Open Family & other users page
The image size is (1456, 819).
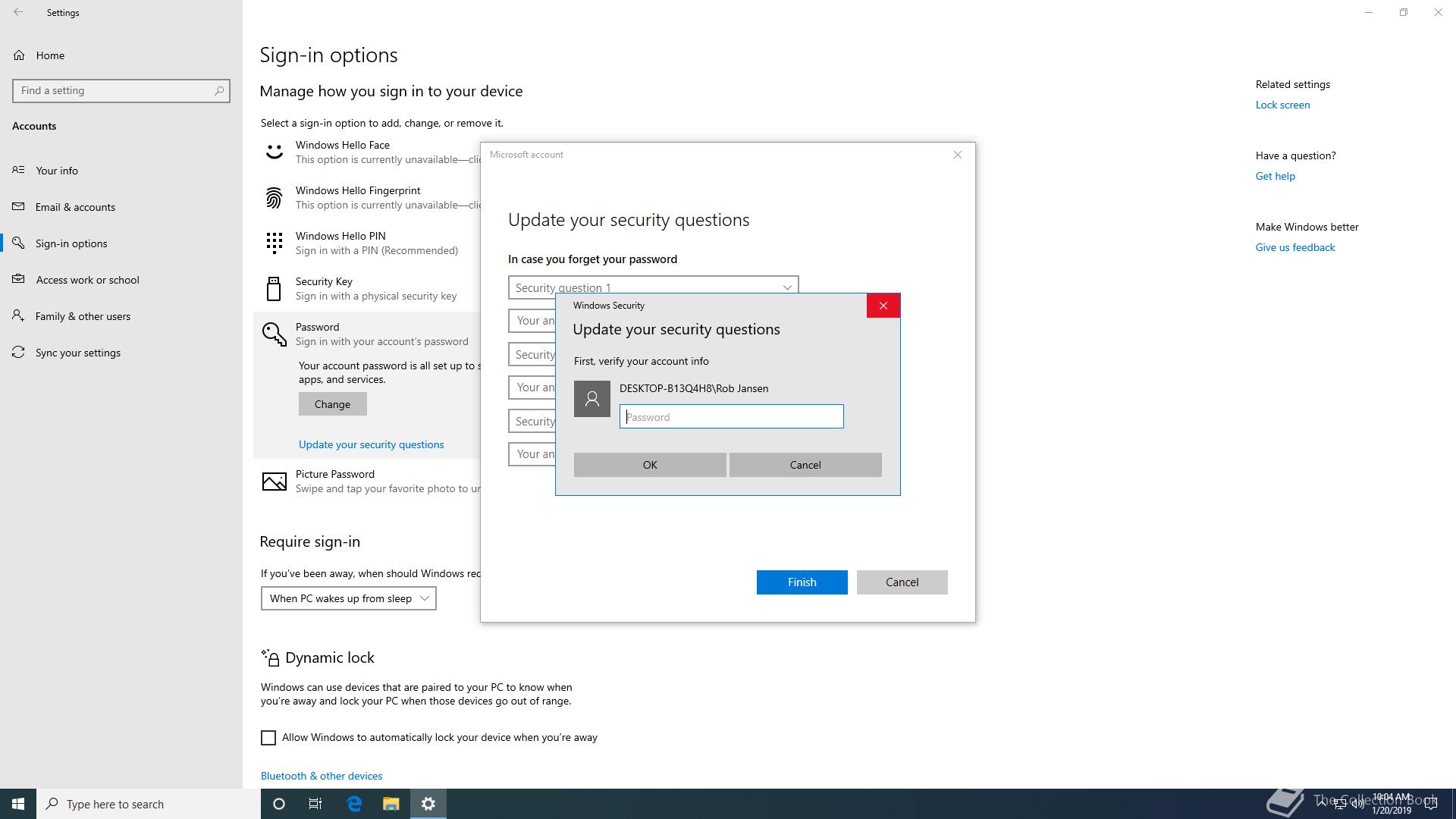point(83,316)
